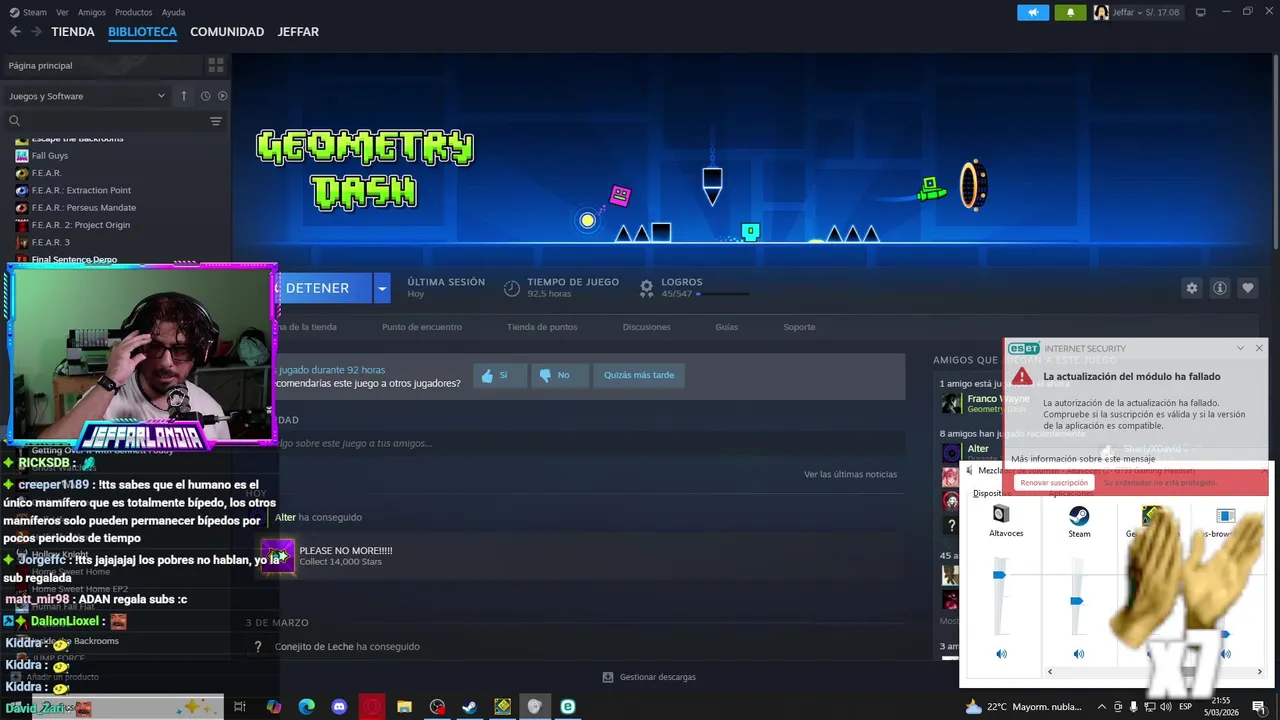The height and width of the screenshot is (720, 1280).
Task: Open Gestionar descargas
Action: [x=649, y=677]
